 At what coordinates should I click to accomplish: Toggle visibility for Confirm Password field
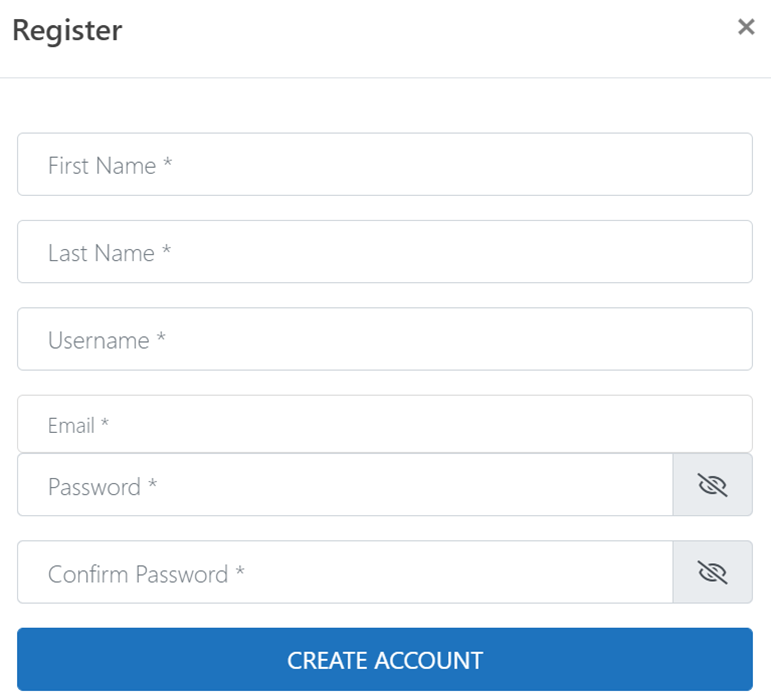click(x=712, y=572)
